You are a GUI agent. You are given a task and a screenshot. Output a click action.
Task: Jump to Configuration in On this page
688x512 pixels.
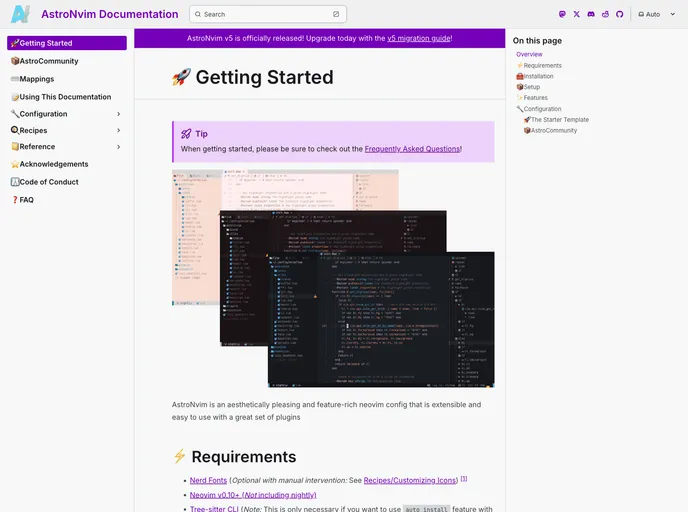point(539,109)
